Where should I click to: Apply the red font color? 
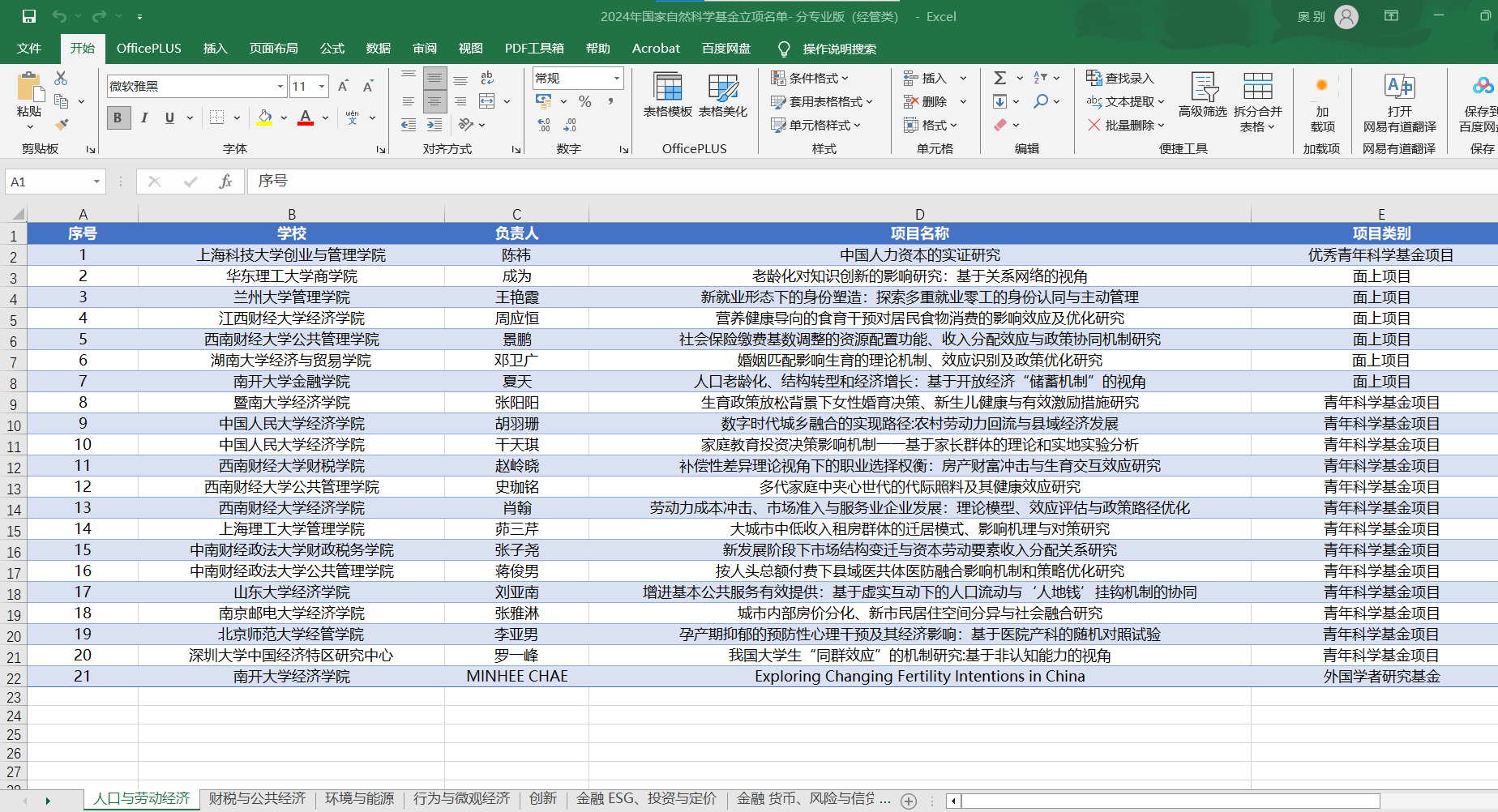[x=306, y=118]
